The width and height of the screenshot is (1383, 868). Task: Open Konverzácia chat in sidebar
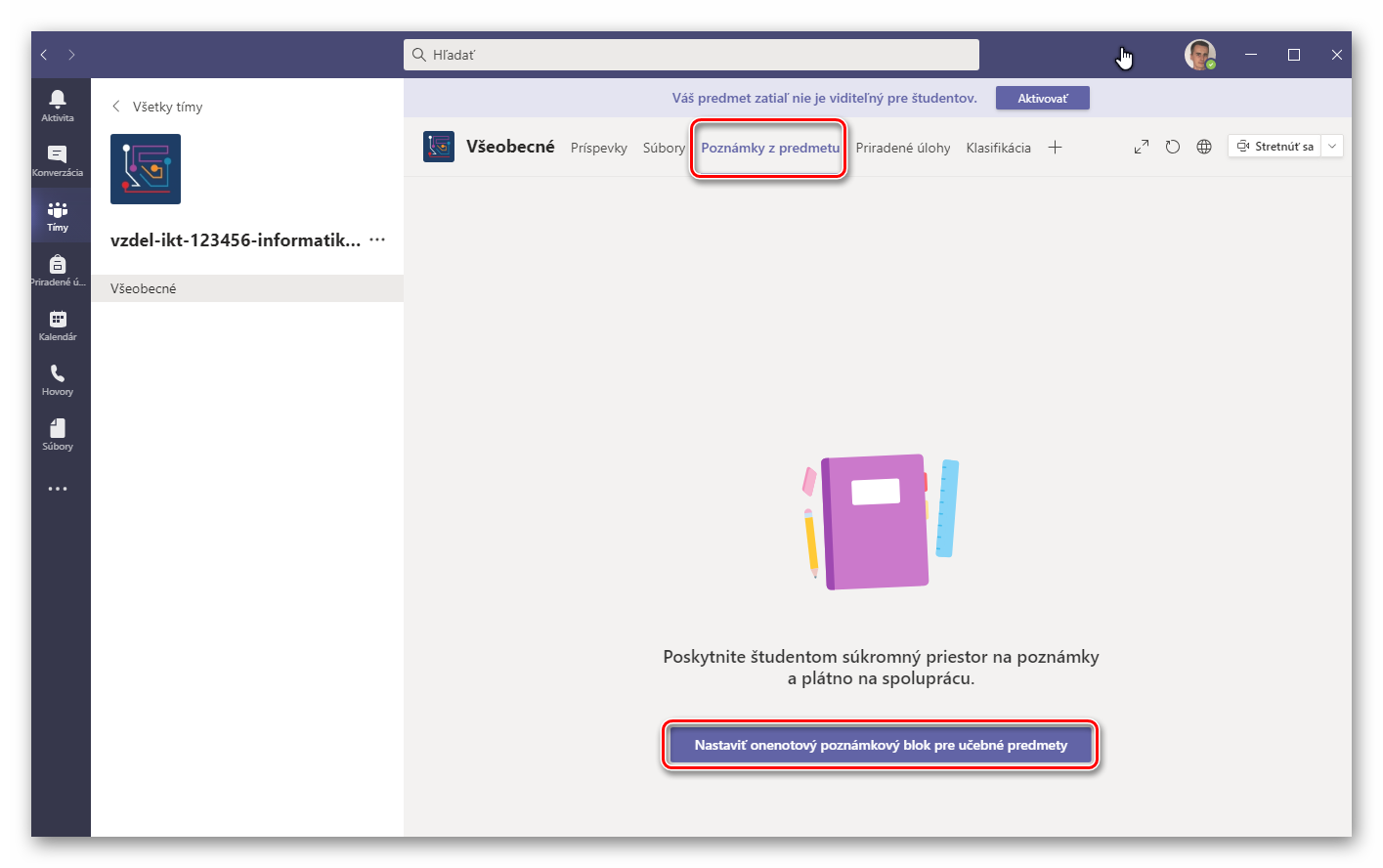point(58,159)
